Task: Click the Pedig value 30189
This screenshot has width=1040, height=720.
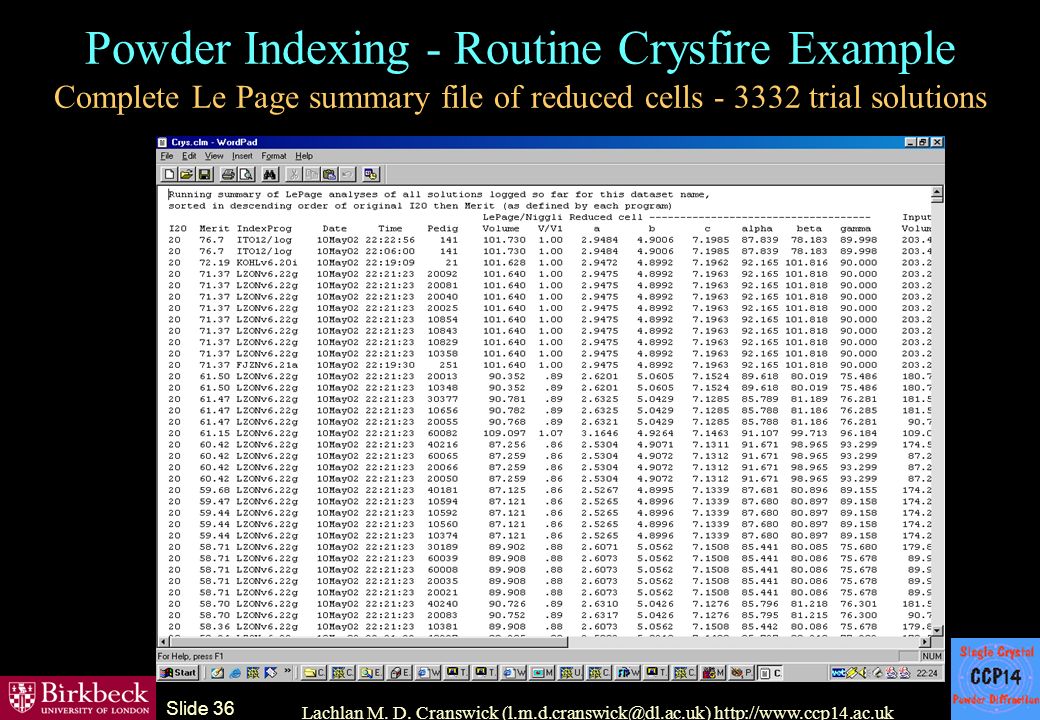Action: click(x=442, y=547)
